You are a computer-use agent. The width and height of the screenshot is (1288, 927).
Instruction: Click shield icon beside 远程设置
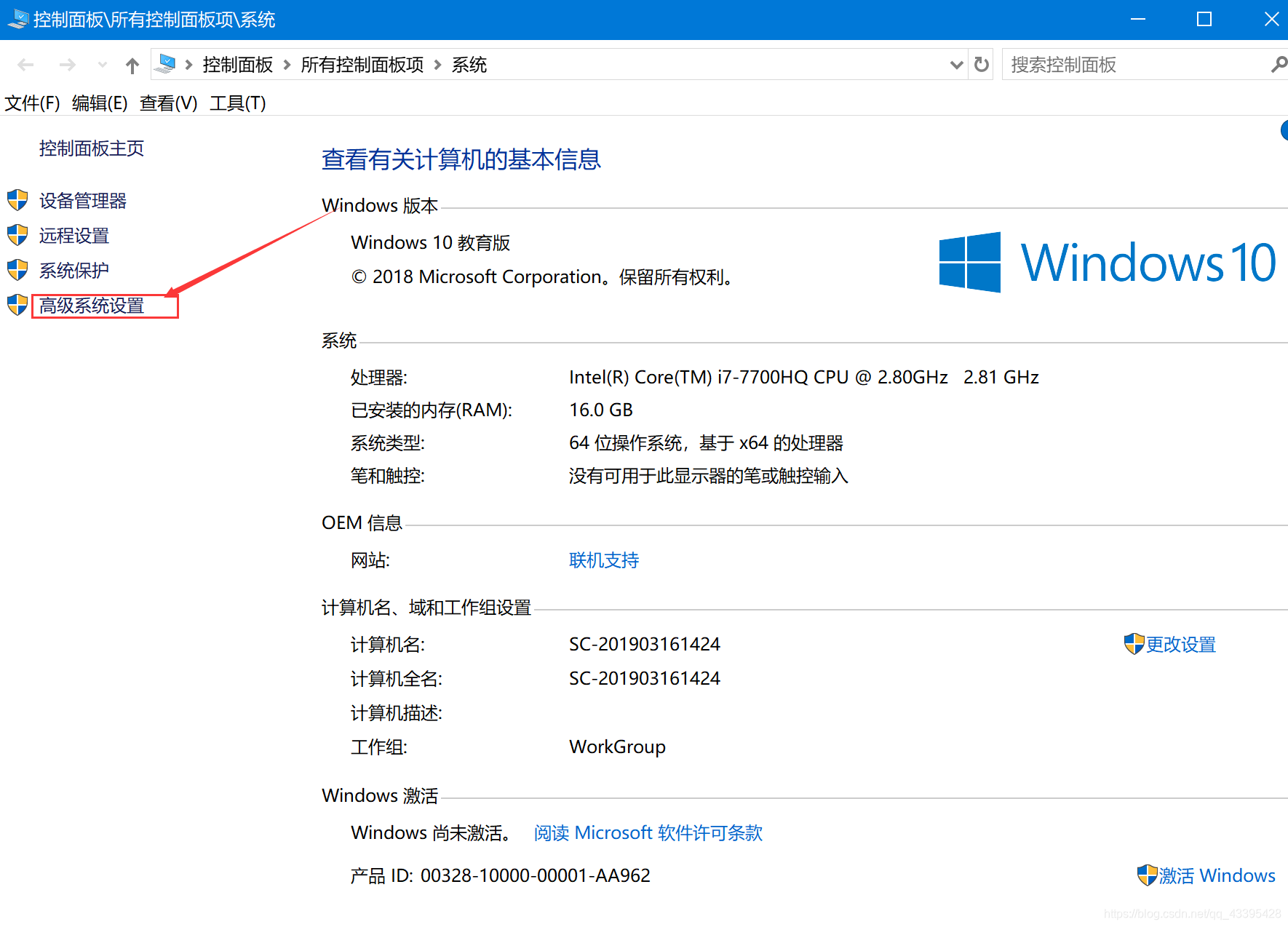click(17, 235)
